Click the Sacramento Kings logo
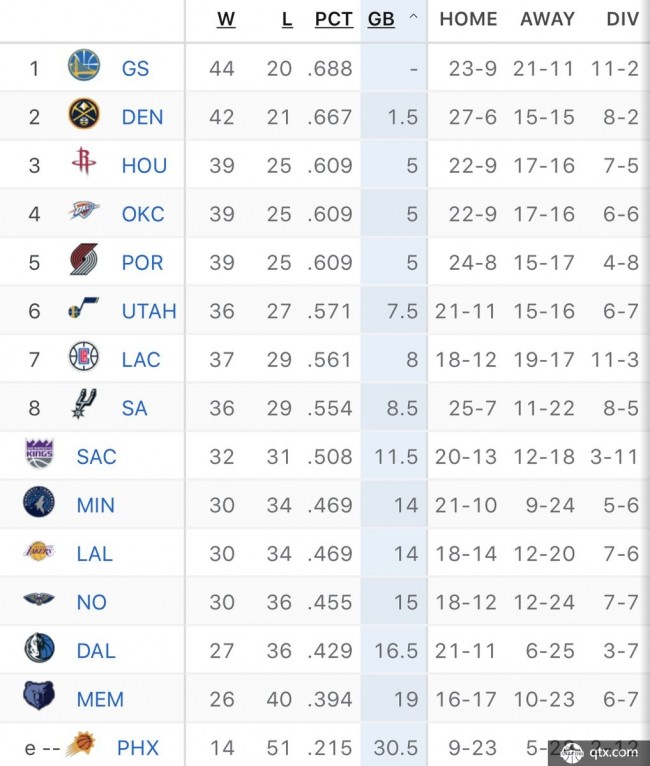Screen dimensions: 650x766 40,453
